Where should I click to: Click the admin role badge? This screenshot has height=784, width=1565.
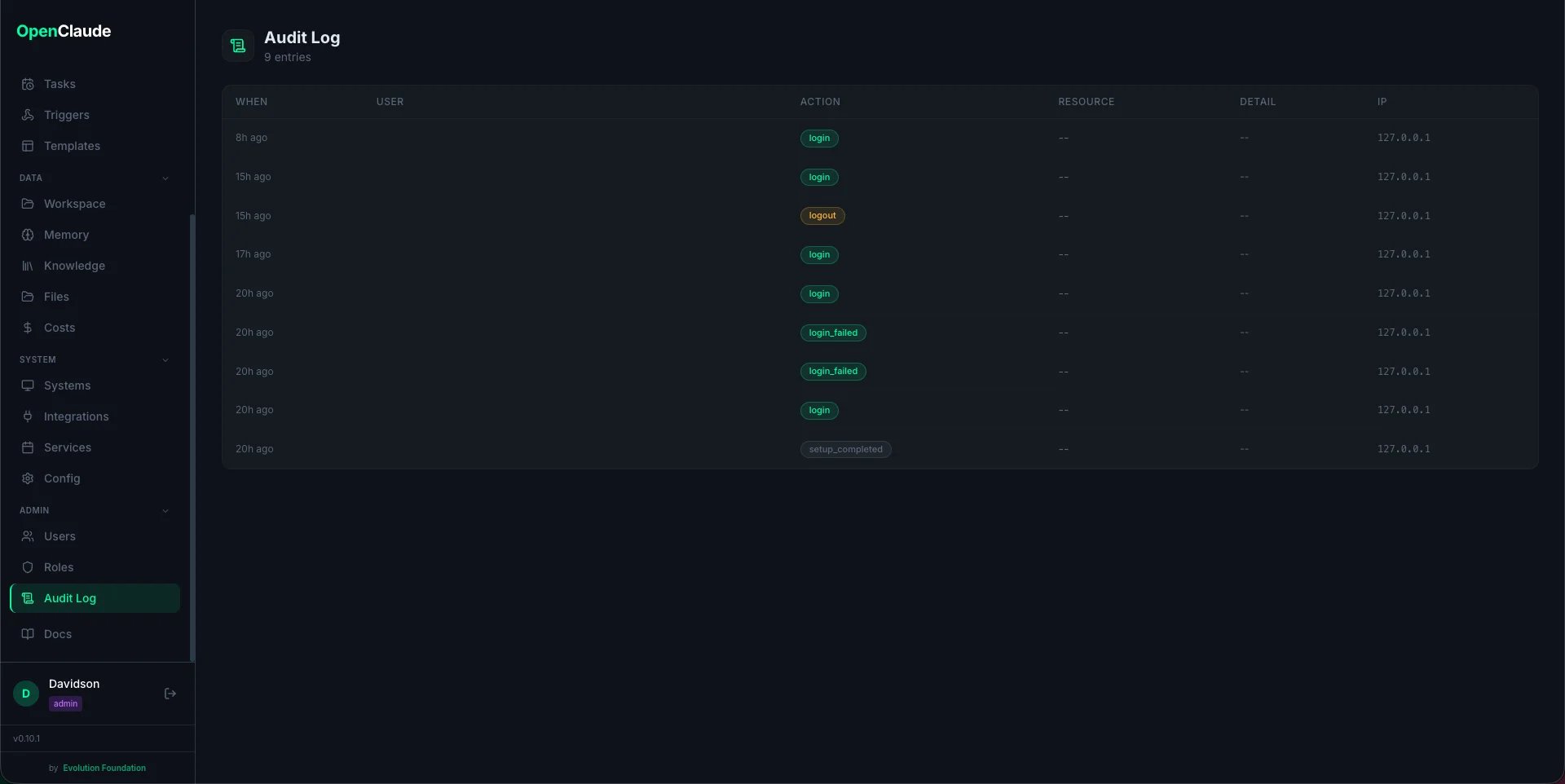(x=65, y=703)
